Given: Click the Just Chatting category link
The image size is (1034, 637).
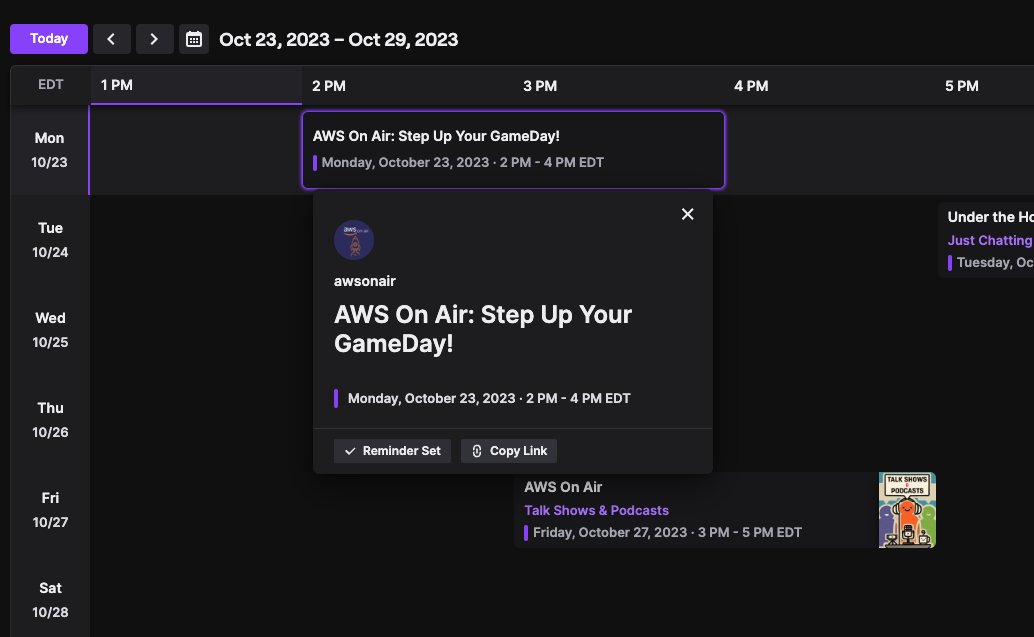Looking at the screenshot, I should (989, 241).
